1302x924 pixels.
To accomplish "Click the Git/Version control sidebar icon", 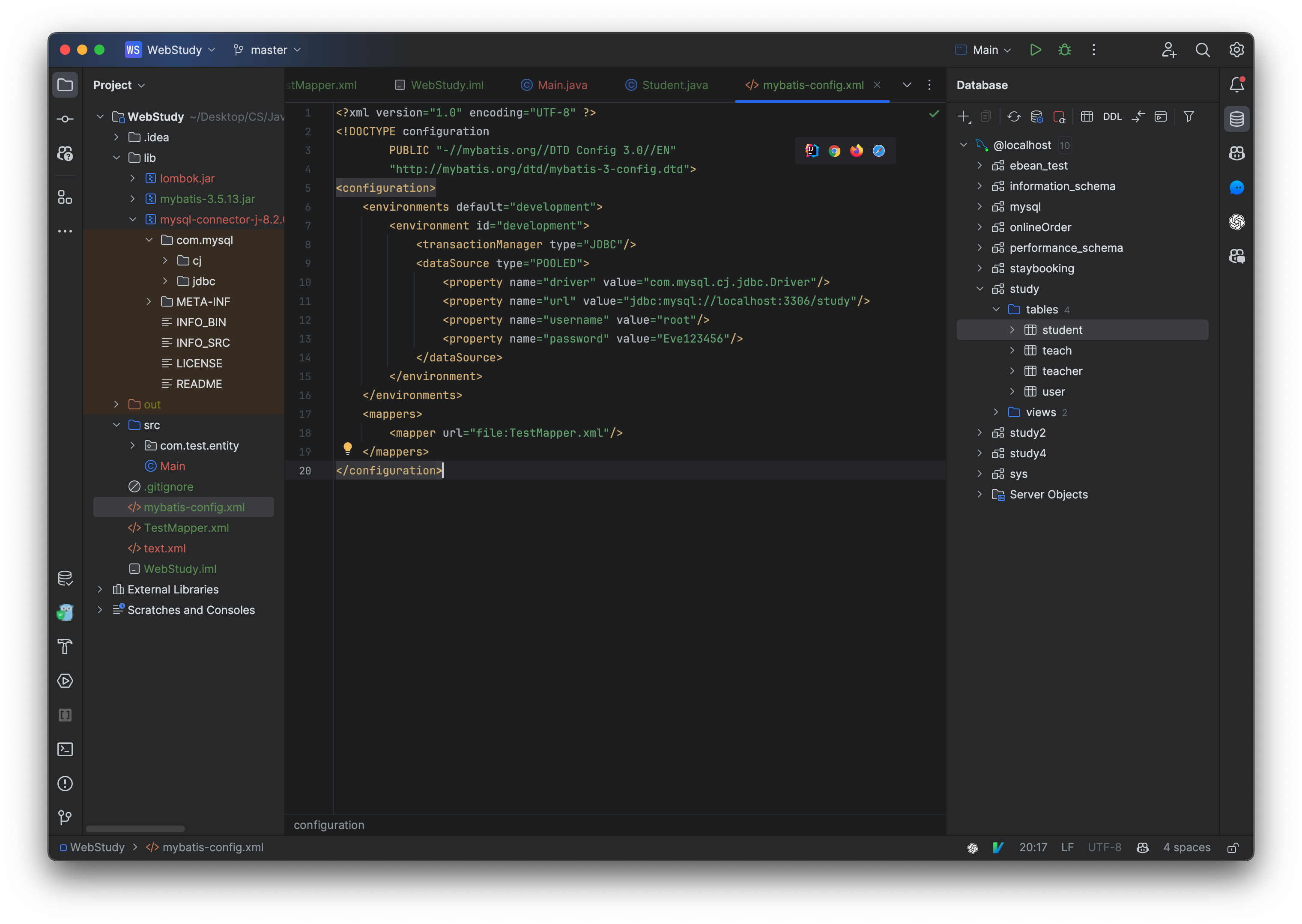I will pos(66,119).
